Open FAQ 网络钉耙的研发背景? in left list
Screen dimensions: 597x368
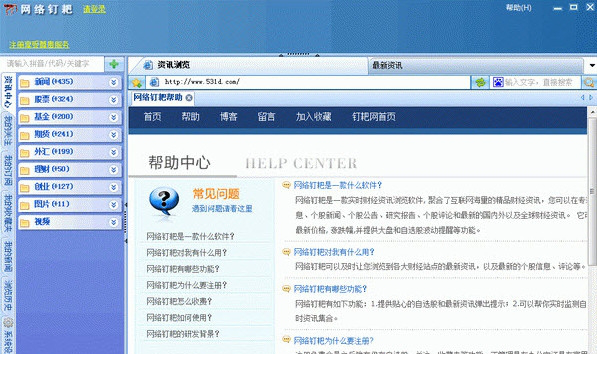coord(183,334)
